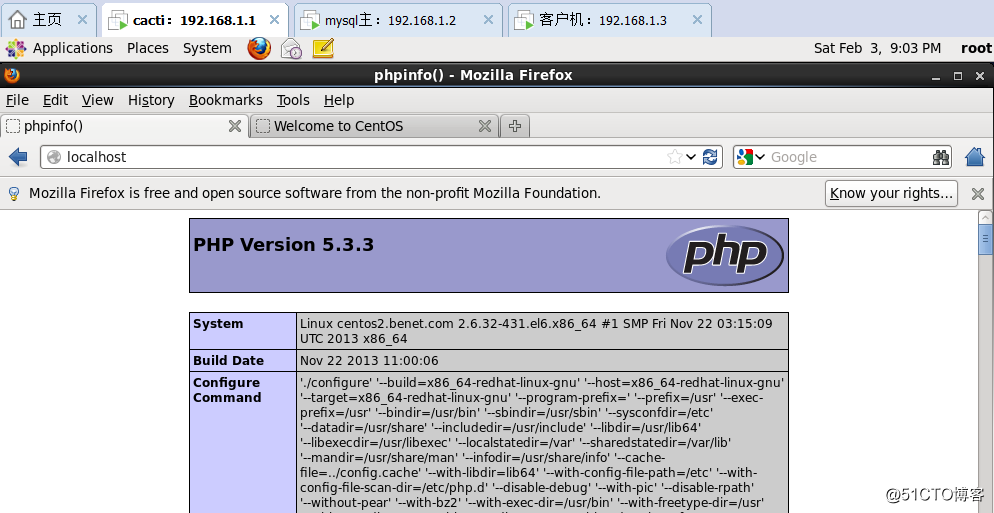
Task: Click the Build Date row label
Action: [x=228, y=361]
